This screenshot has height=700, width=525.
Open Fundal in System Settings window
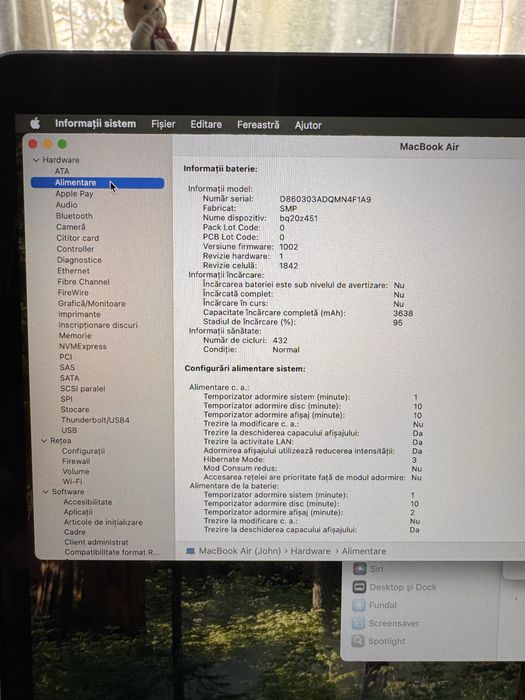[x=375, y=605]
